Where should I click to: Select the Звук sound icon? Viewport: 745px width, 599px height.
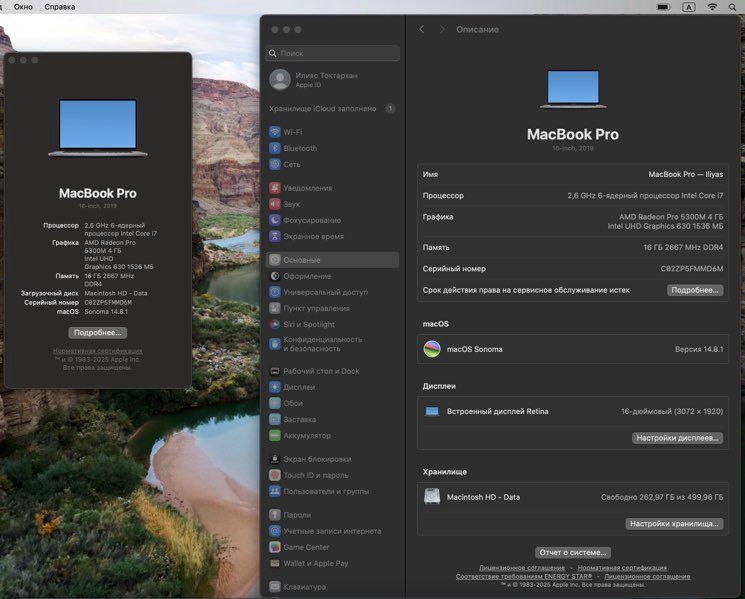click(x=275, y=204)
